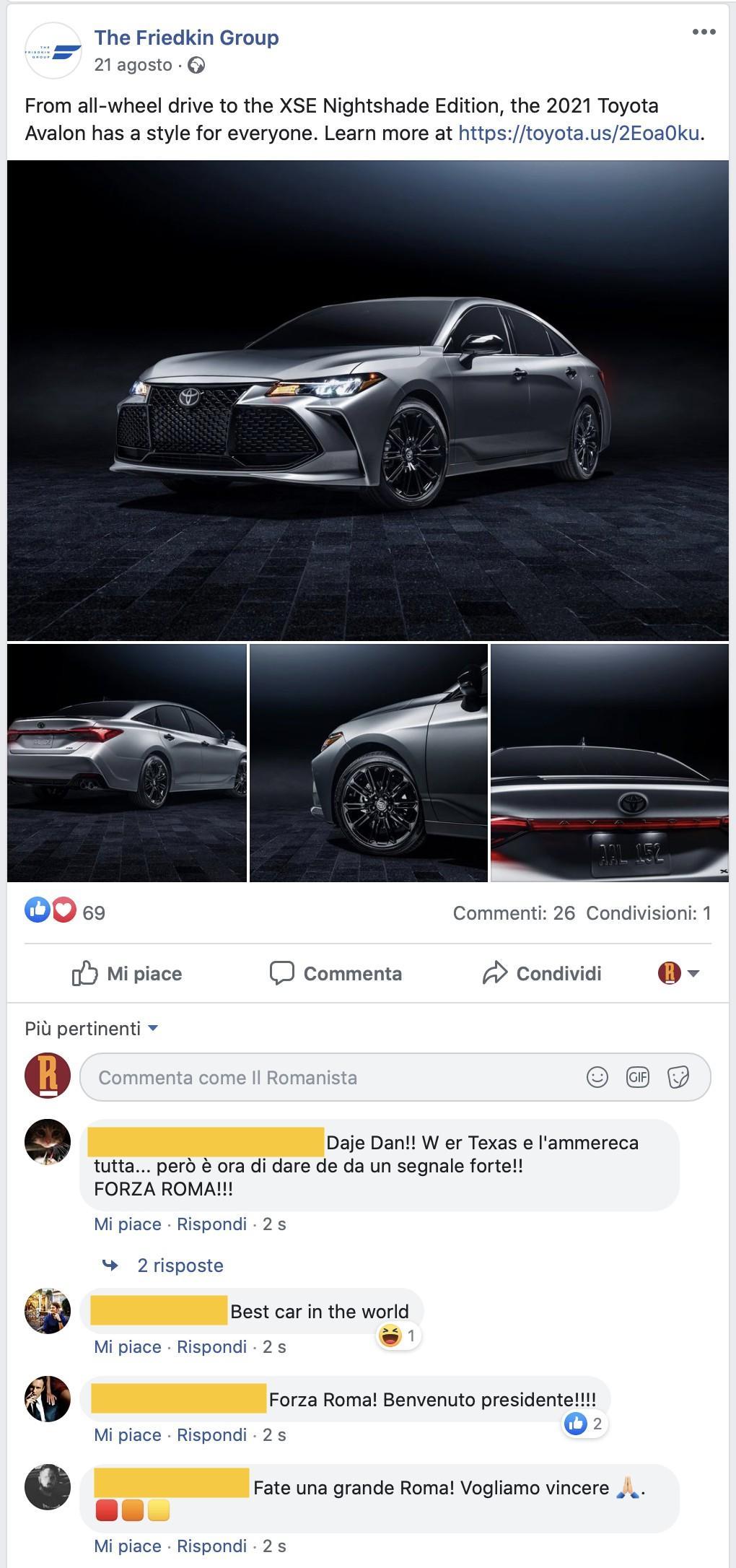Click the Commenta action button
Image resolution: width=736 pixels, height=1568 pixels.
point(336,974)
